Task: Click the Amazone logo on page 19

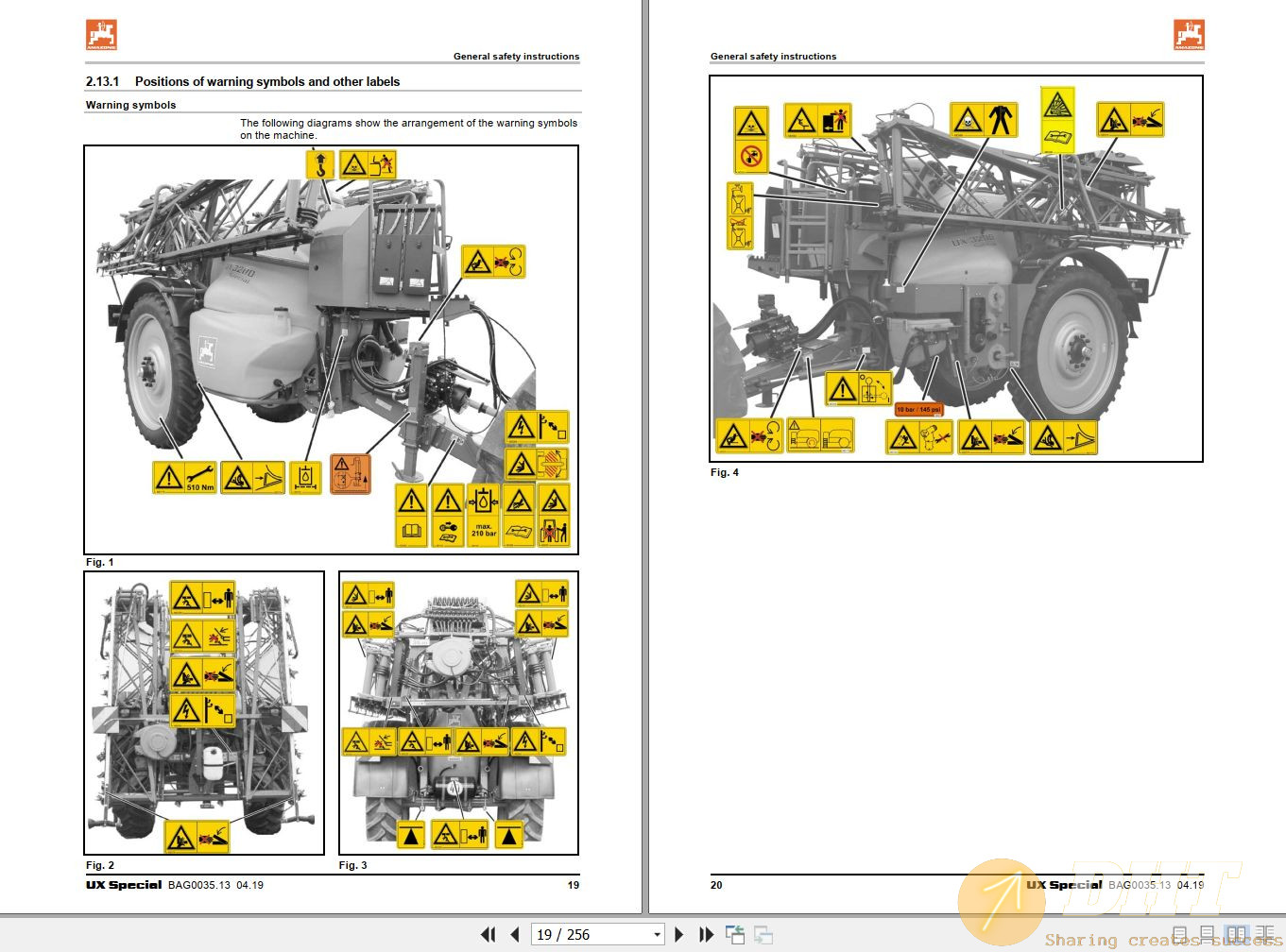Action: (101, 34)
